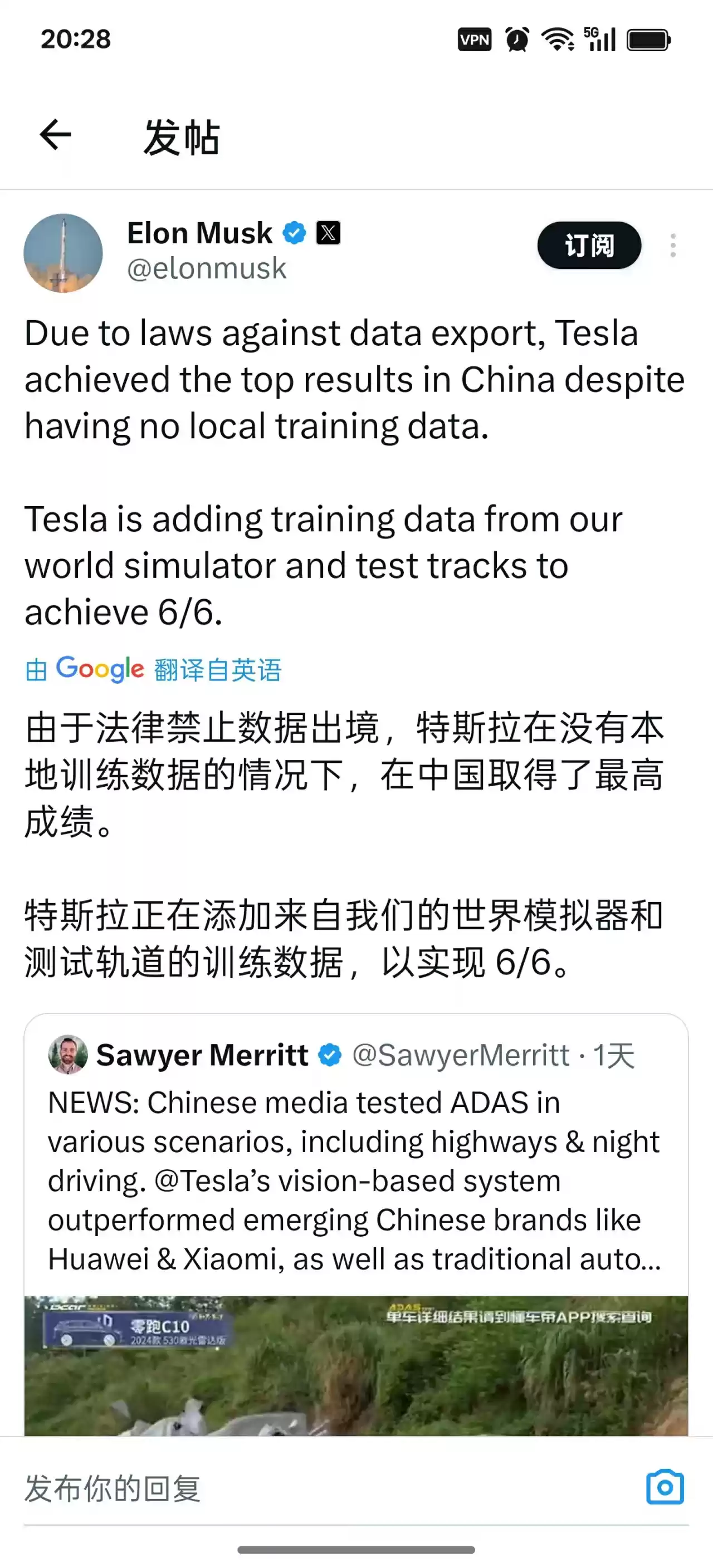Tap the X affiliation badge icon

tap(328, 233)
